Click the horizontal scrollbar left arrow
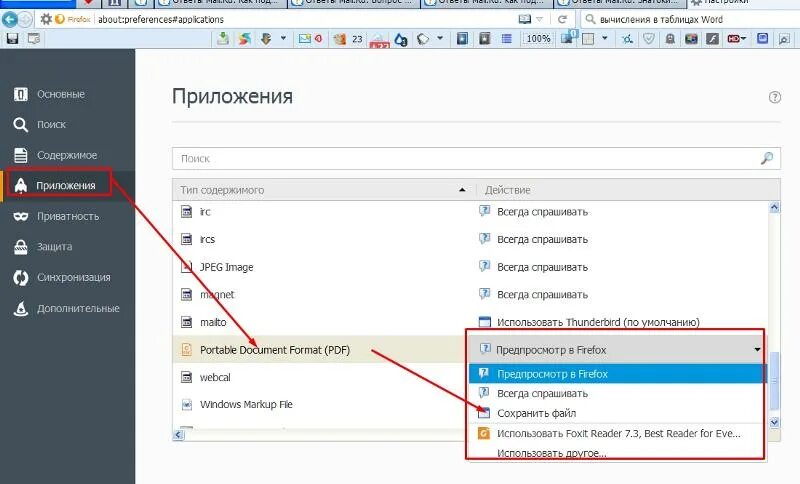 pyautogui.click(x=179, y=435)
